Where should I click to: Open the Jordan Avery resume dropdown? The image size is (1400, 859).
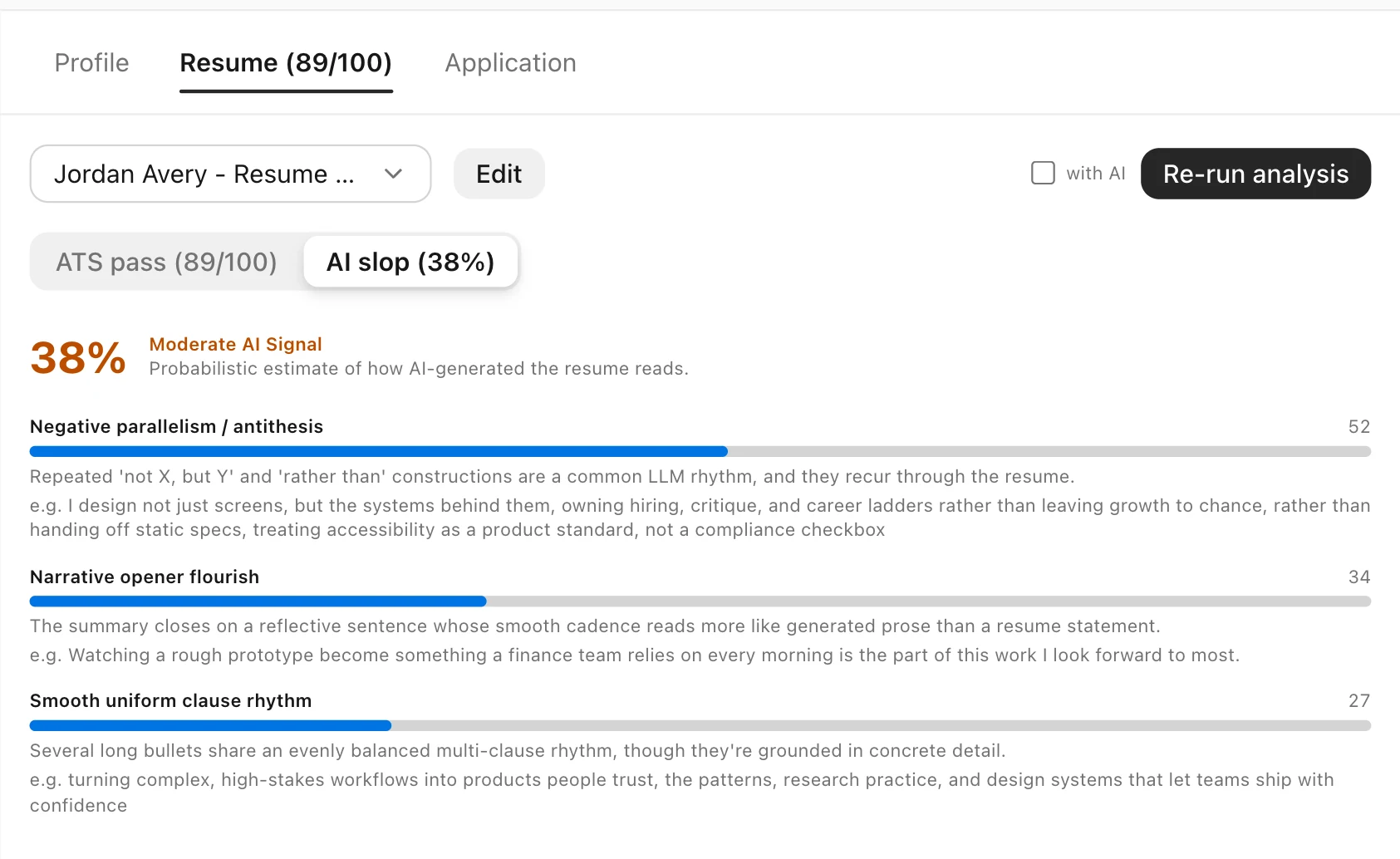tap(230, 174)
